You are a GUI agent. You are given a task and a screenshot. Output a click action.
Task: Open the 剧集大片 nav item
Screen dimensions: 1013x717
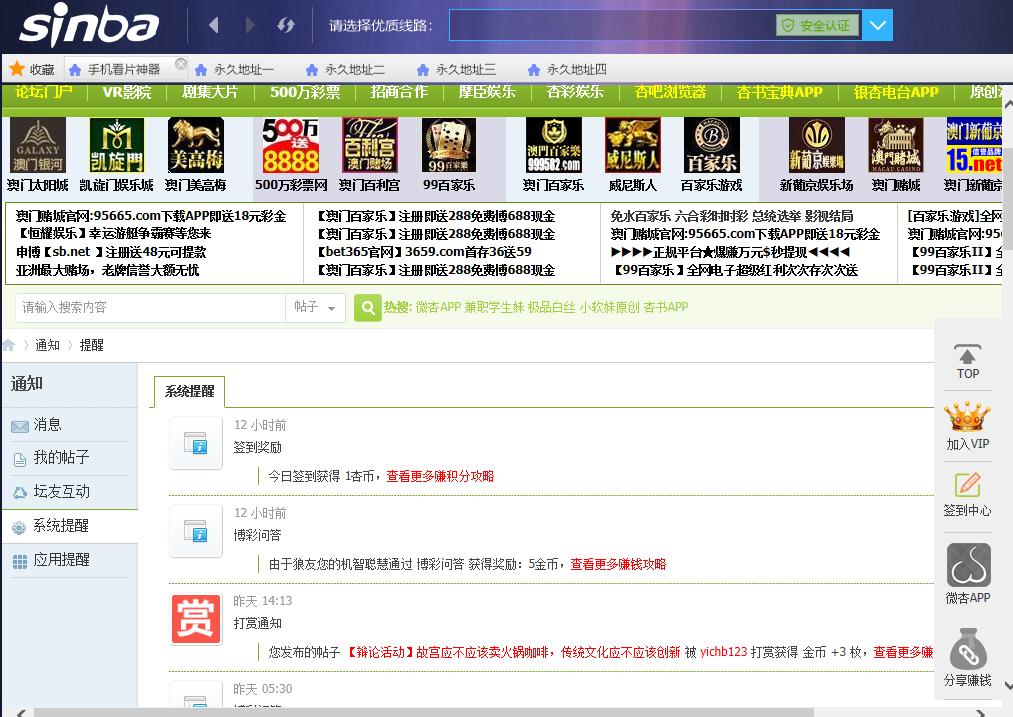click(209, 92)
